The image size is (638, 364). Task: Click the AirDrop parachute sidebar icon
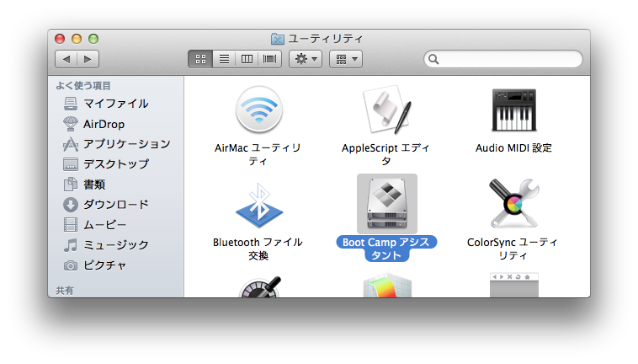pyautogui.click(x=70, y=124)
